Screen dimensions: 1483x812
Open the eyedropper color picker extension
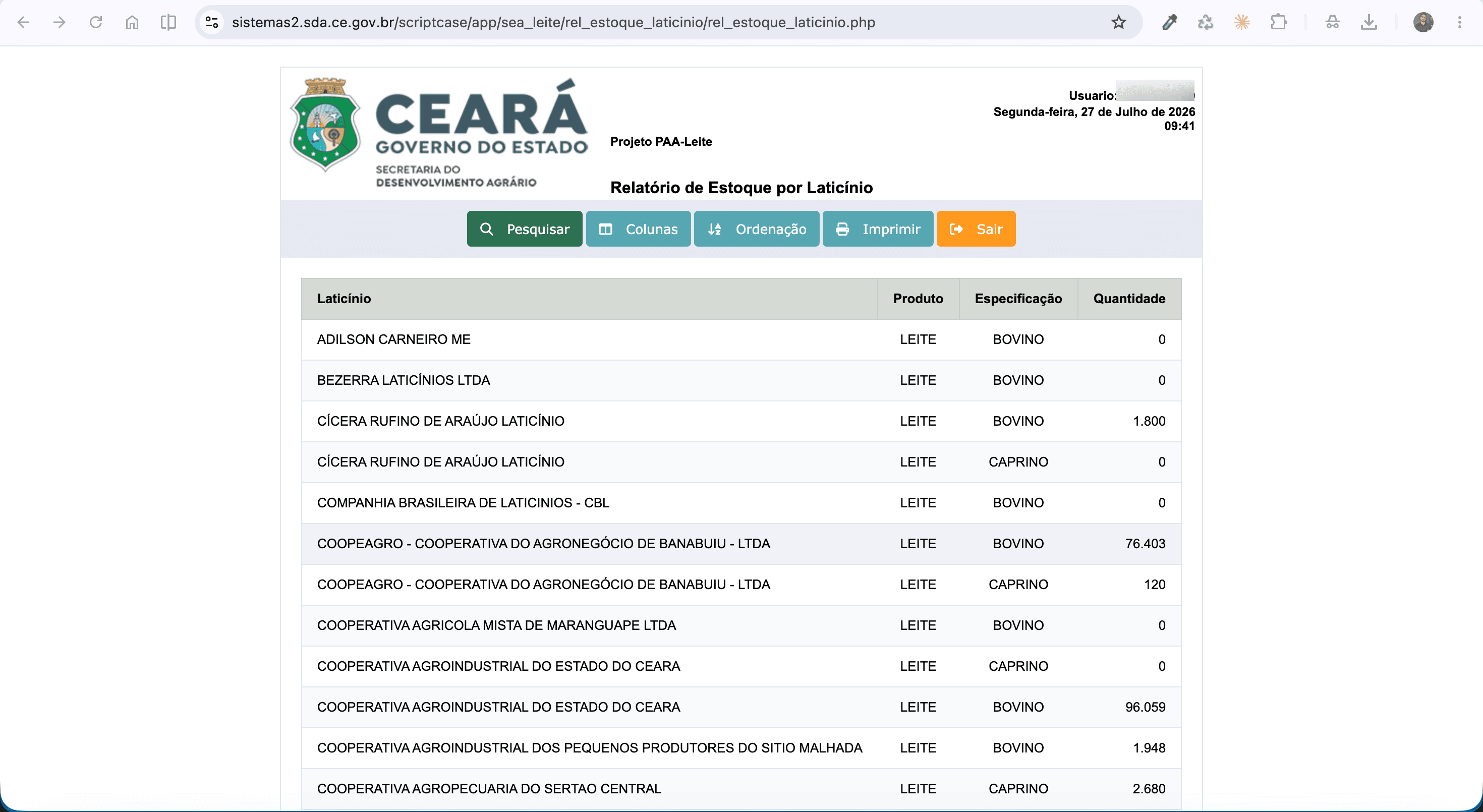tap(1169, 23)
